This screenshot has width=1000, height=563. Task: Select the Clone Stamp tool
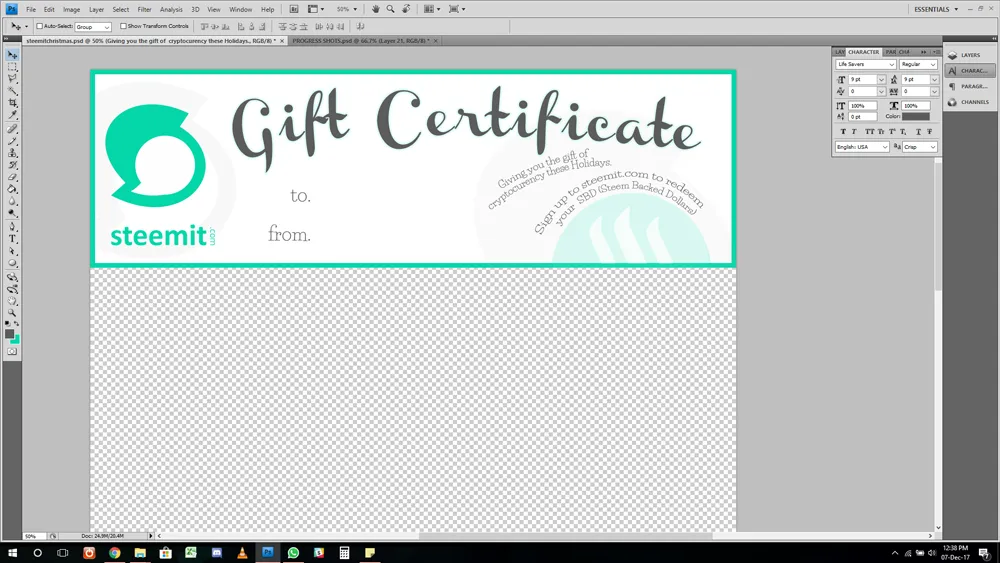pyautogui.click(x=12, y=154)
